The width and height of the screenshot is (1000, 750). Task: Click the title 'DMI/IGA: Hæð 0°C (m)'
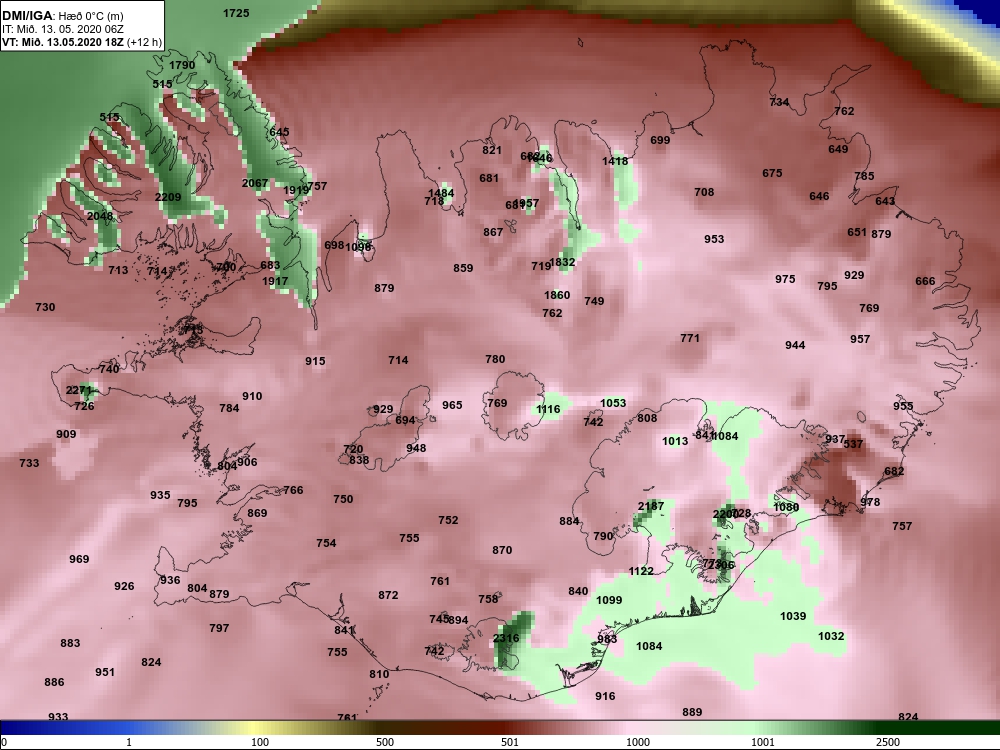coord(62,16)
